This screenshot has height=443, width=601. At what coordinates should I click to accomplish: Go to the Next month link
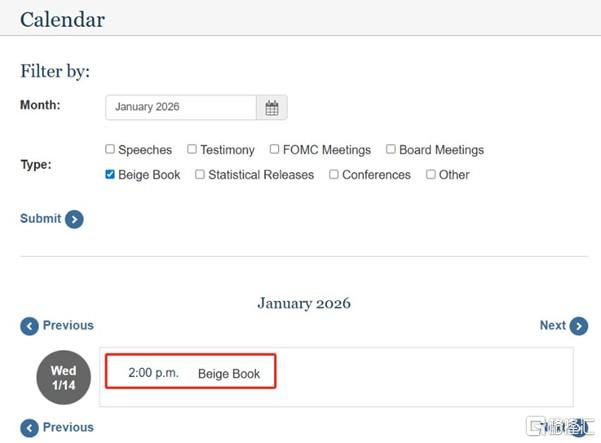click(x=552, y=325)
